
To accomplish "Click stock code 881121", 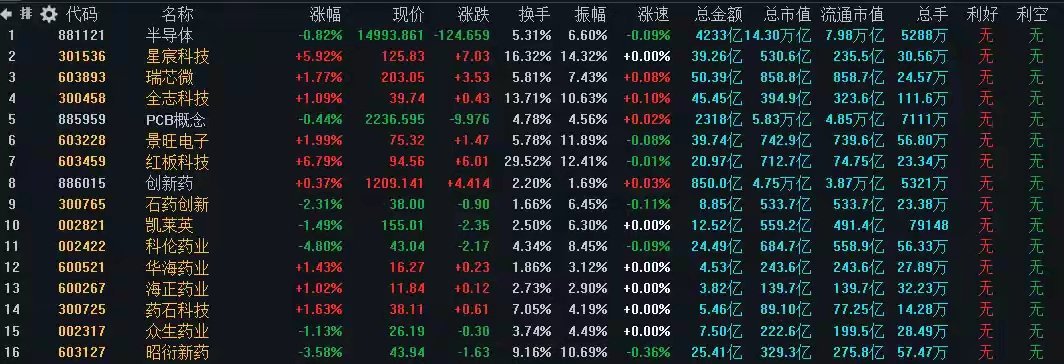I will click(x=82, y=35).
